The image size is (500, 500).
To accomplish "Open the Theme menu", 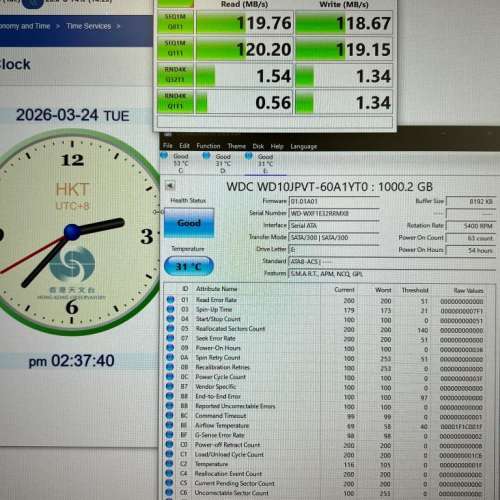I will (x=237, y=146).
